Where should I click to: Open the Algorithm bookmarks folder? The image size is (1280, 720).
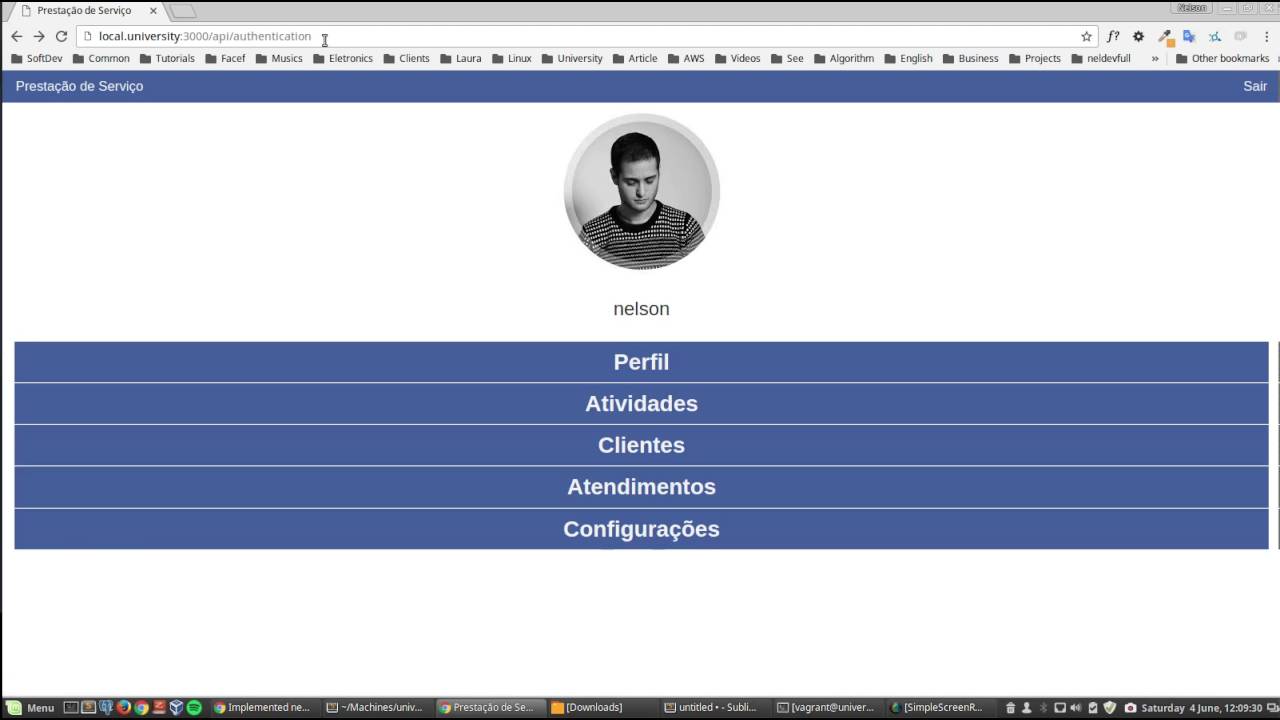tap(844, 58)
